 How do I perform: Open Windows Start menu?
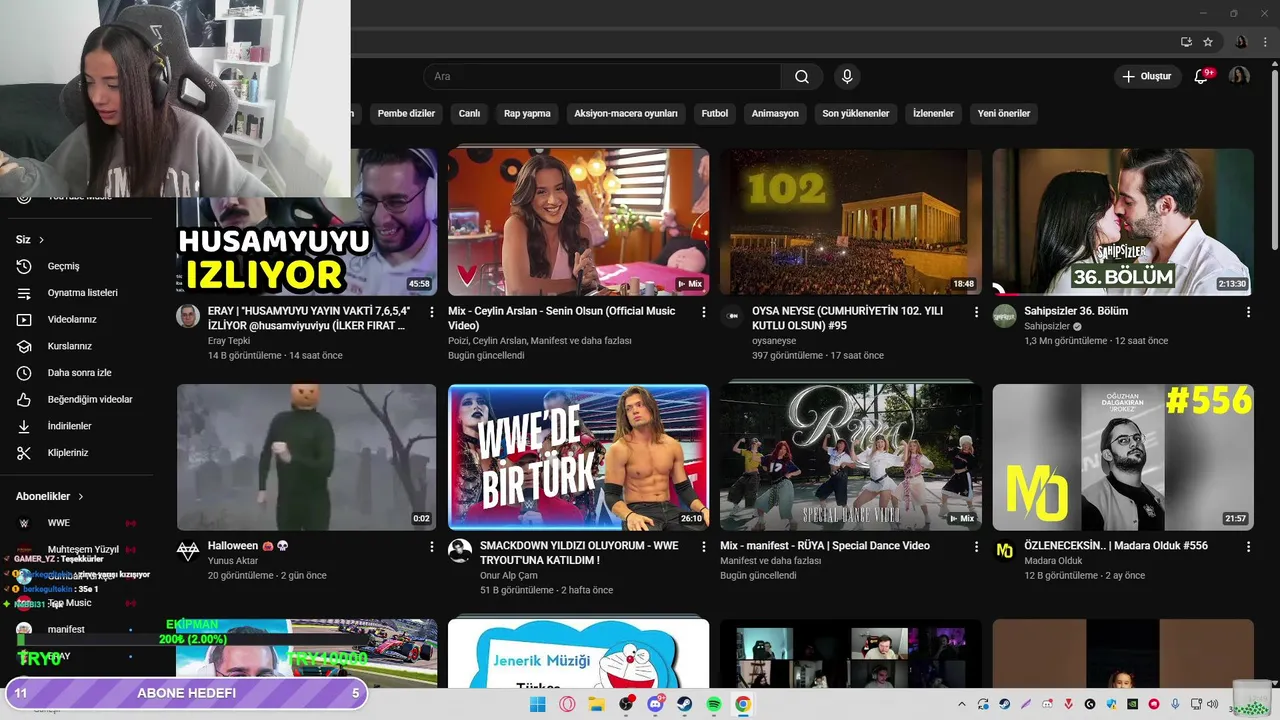click(537, 704)
